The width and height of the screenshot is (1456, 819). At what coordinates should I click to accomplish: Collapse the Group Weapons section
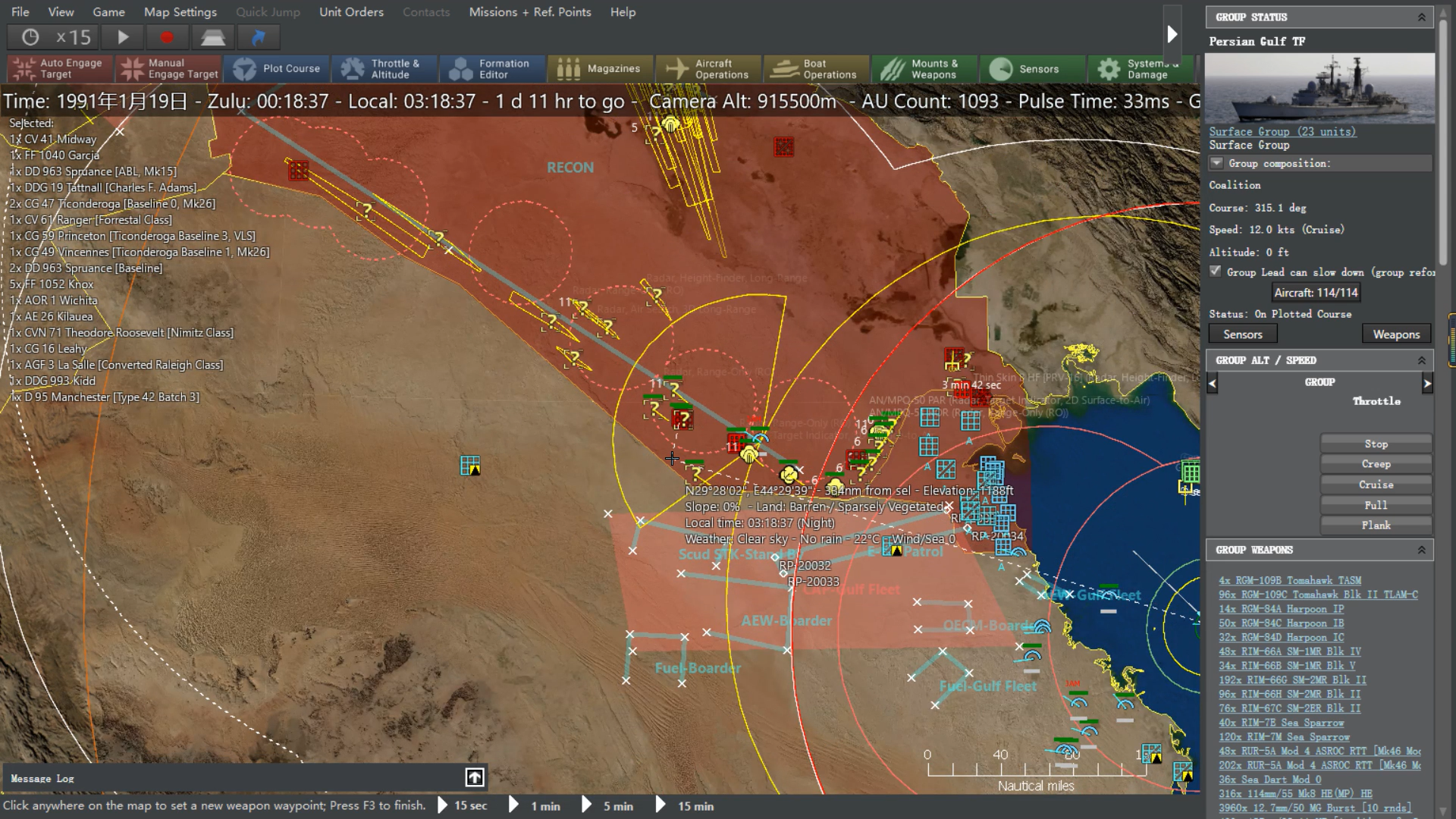(x=1422, y=550)
